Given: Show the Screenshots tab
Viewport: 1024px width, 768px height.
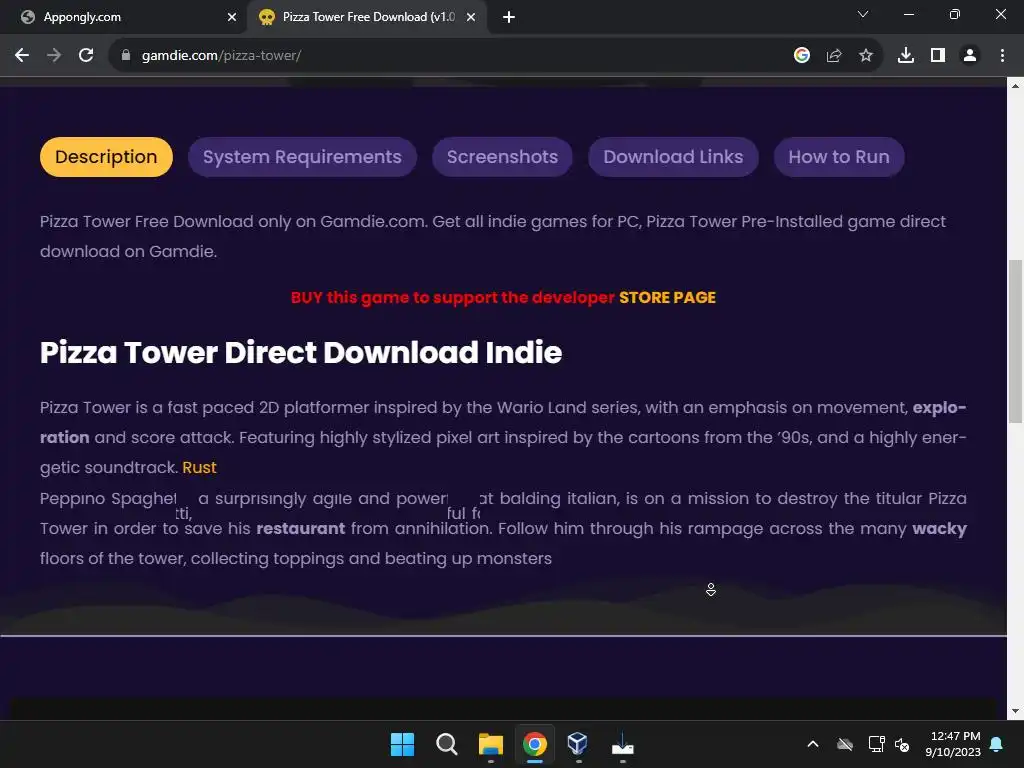Looking at the screenshot, I should [x=502, y=157].
